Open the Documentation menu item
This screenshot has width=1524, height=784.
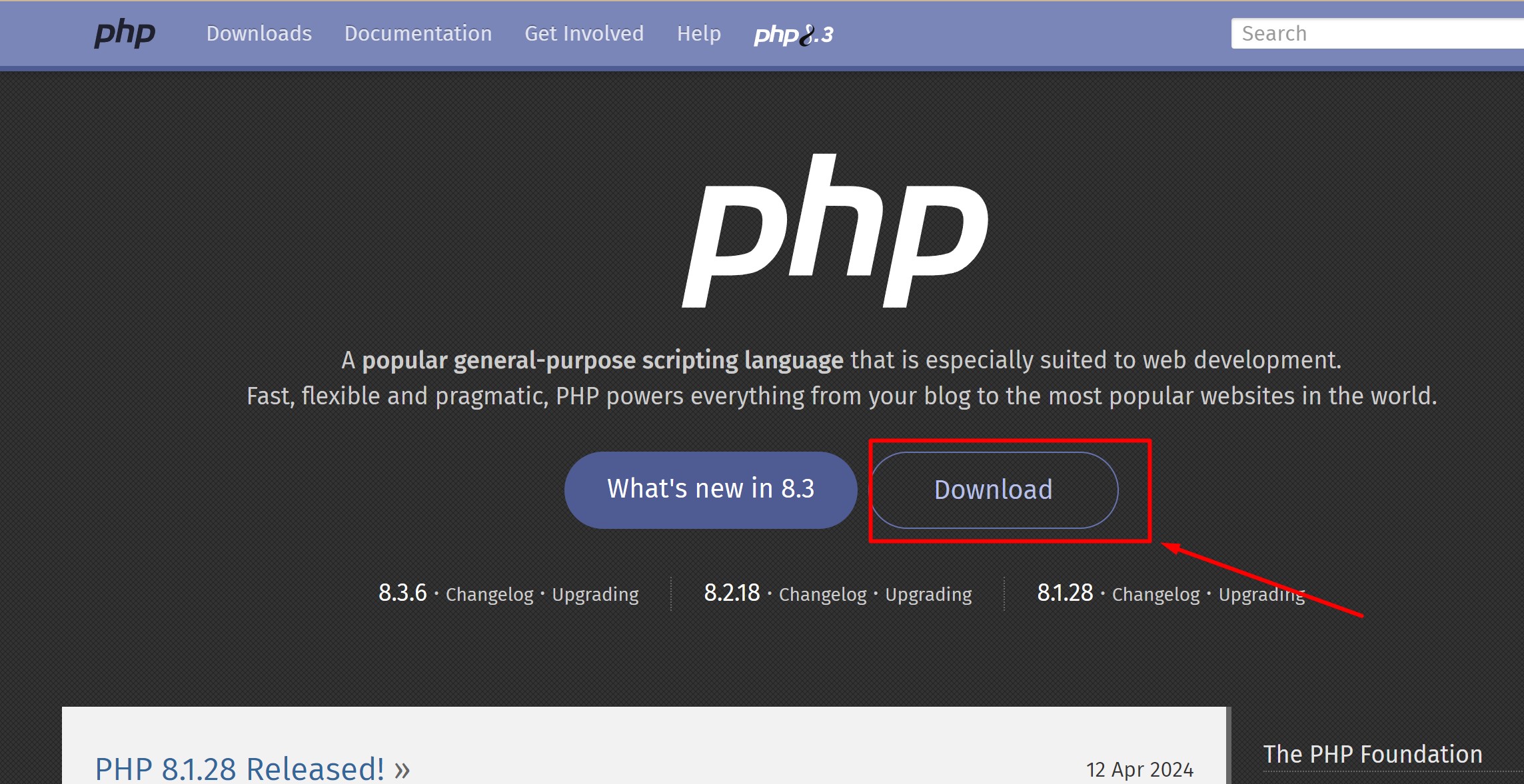[x=418, y=33]
